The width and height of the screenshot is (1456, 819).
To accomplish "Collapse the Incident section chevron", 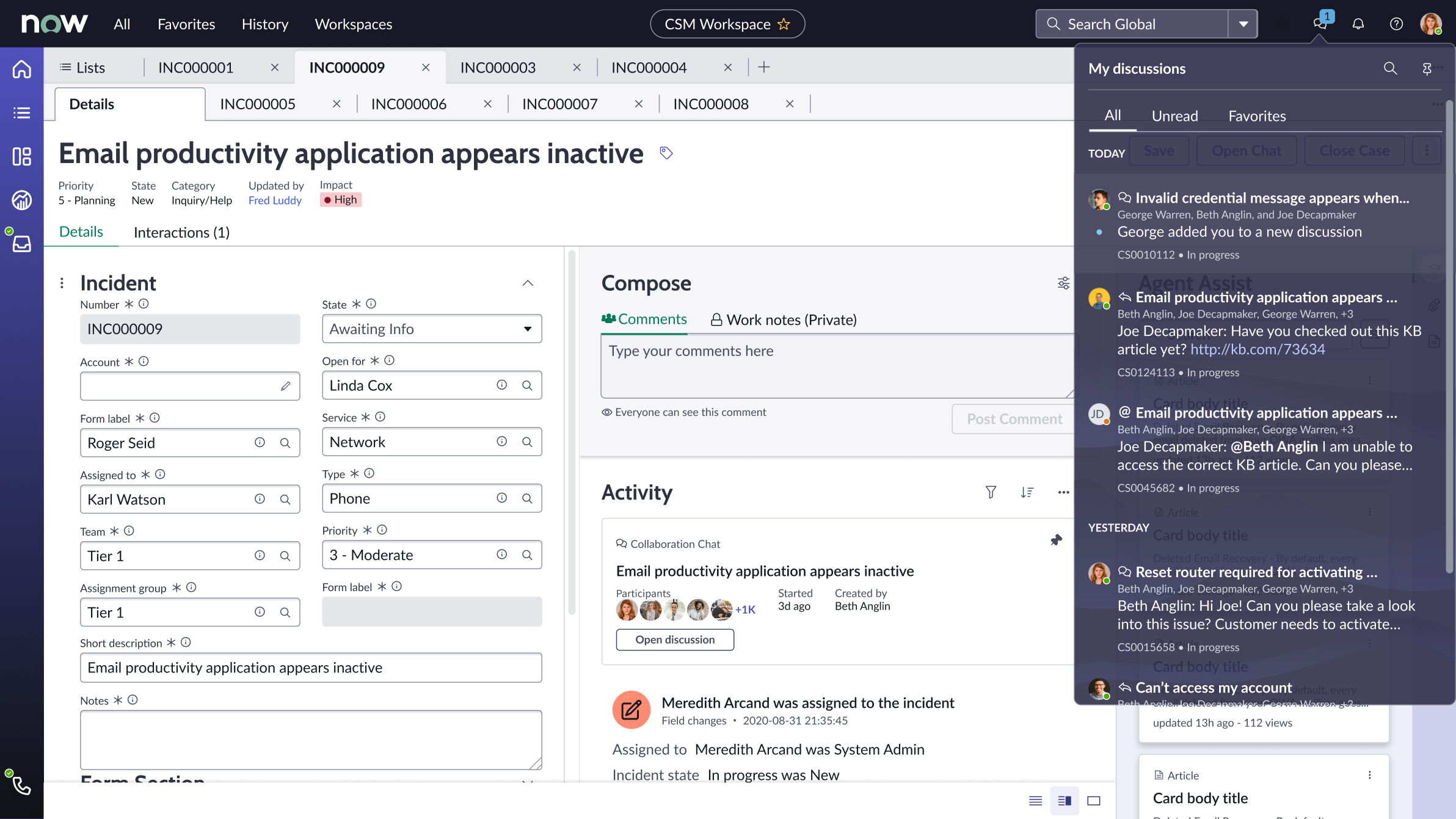I will pos(528,283).
